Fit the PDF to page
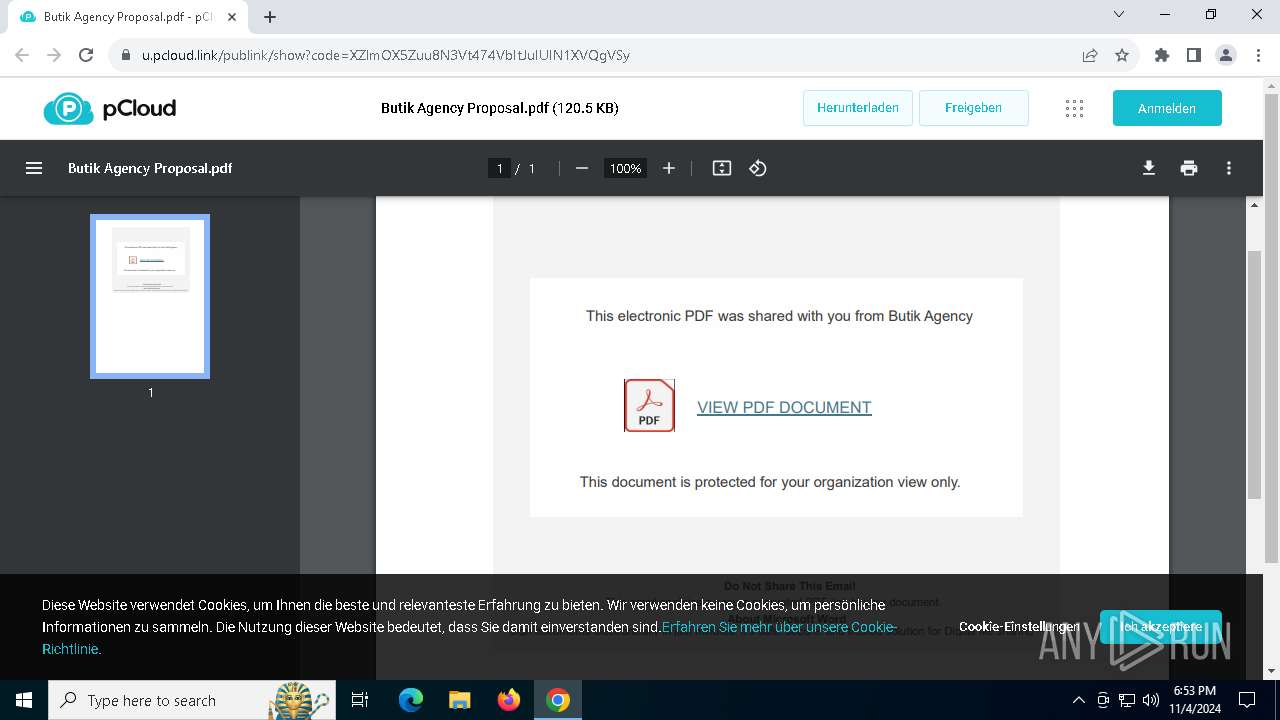The height and width of the screenshot is (720, 1280). 722,168
